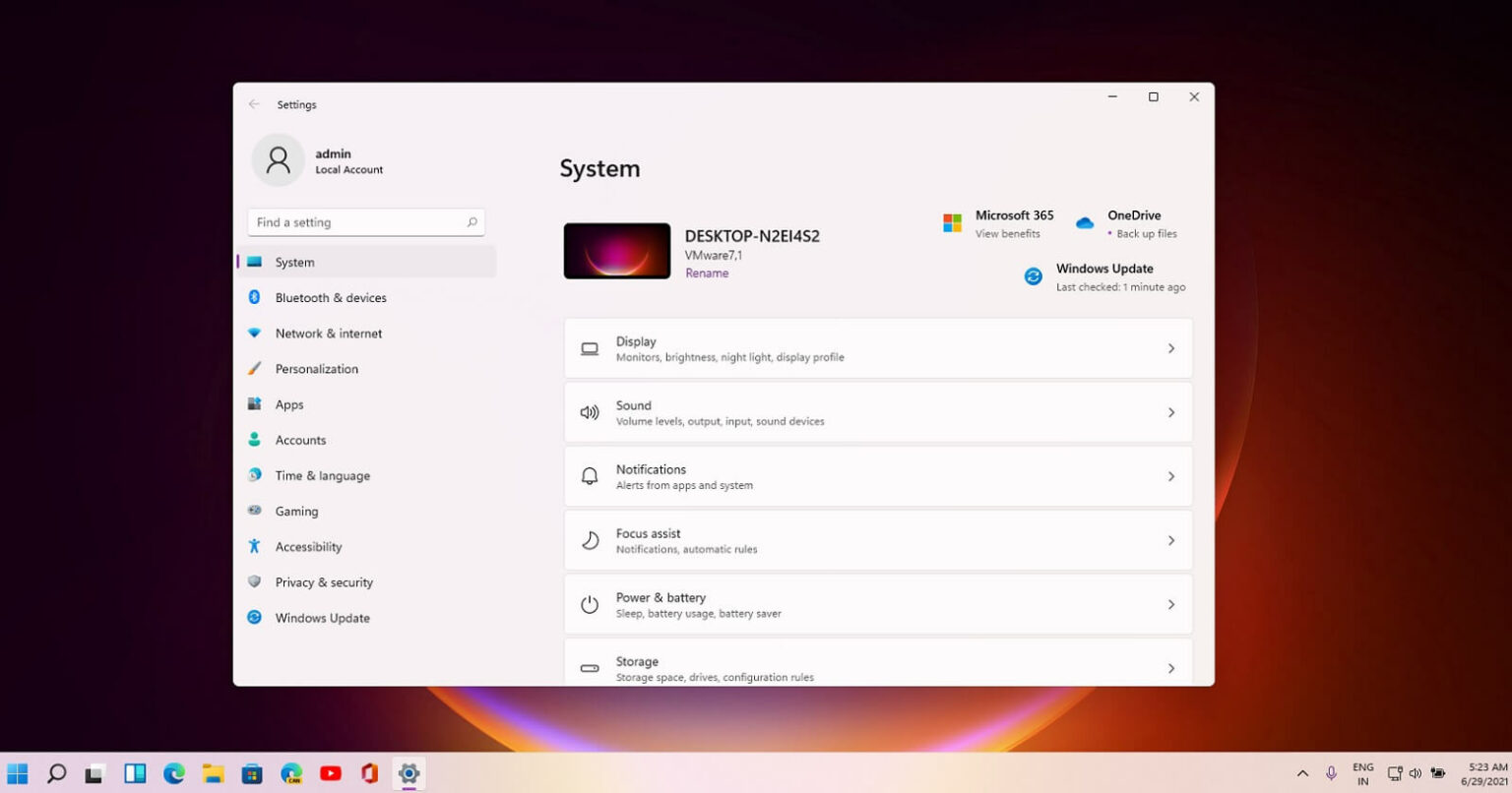Viewport: 1512px width, 793px height.
Task: Expand the Focus assist row chevron
Action: click(1170, 540)
